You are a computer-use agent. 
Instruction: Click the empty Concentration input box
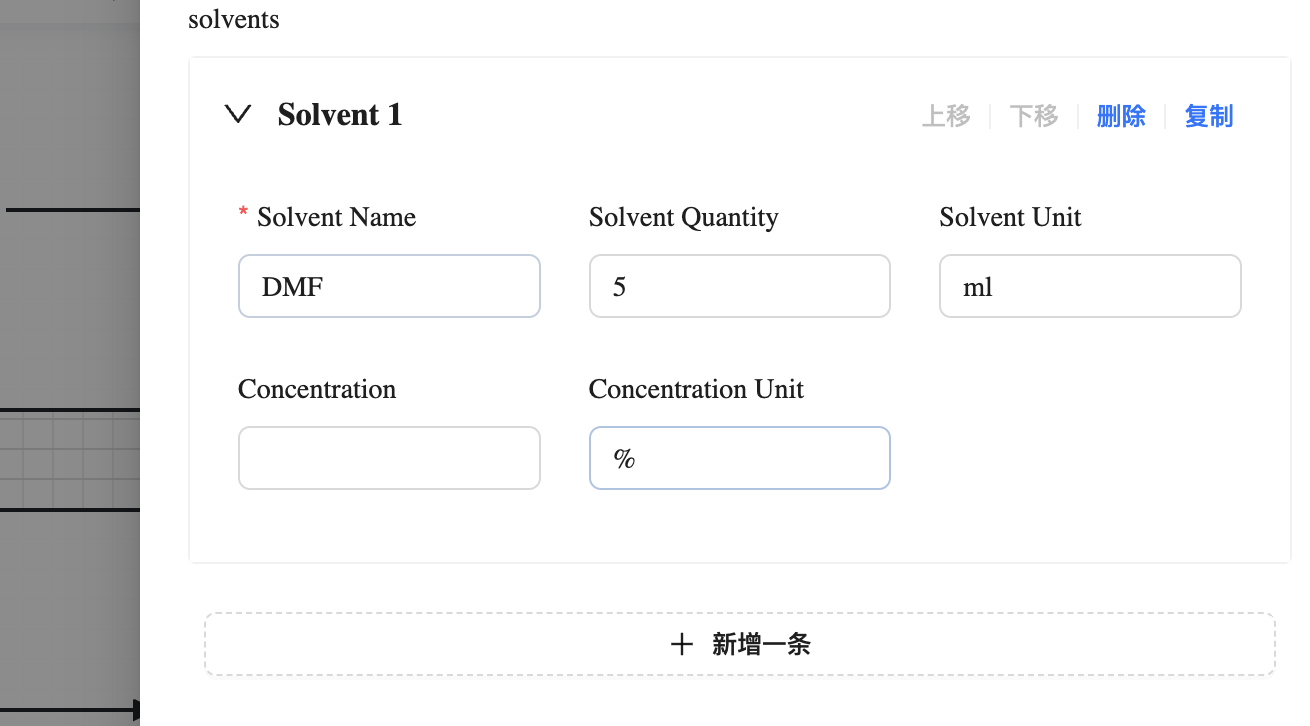tap(389, 458)
